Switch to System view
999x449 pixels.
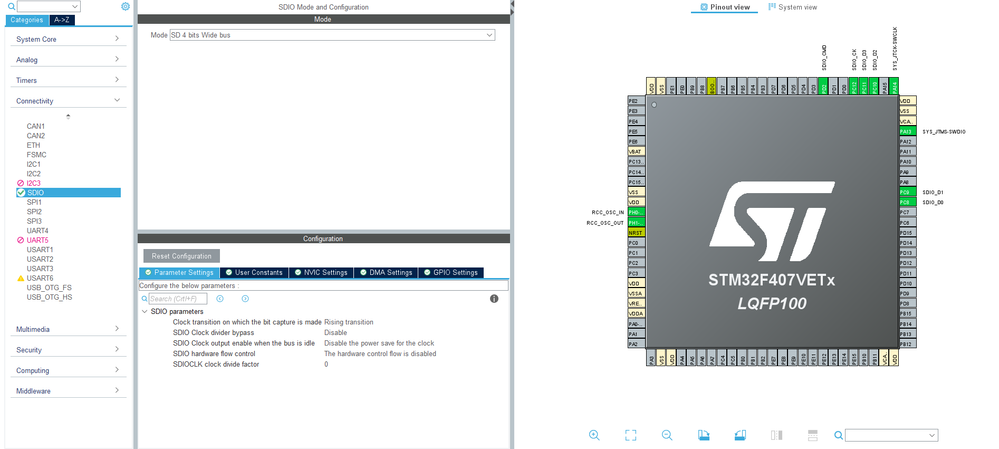tap(793, 7)
